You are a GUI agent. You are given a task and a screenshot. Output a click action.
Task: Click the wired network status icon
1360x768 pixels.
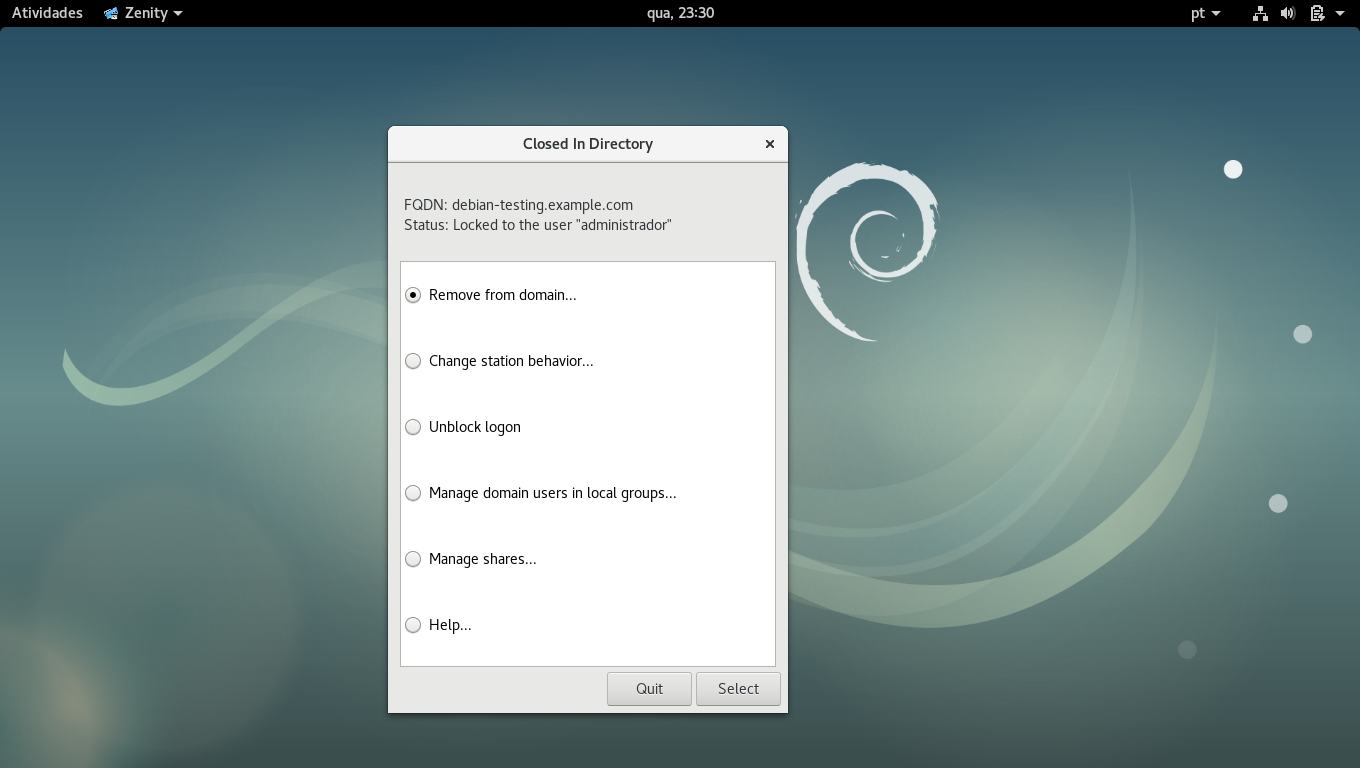[1260, 13]
